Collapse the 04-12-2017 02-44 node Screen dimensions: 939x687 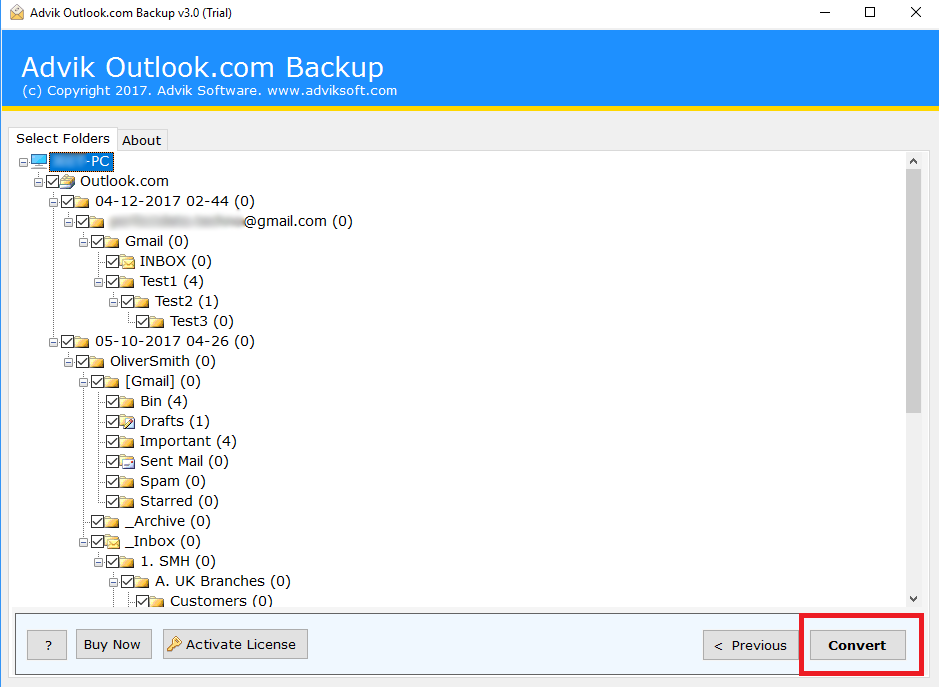coord(53,202)
